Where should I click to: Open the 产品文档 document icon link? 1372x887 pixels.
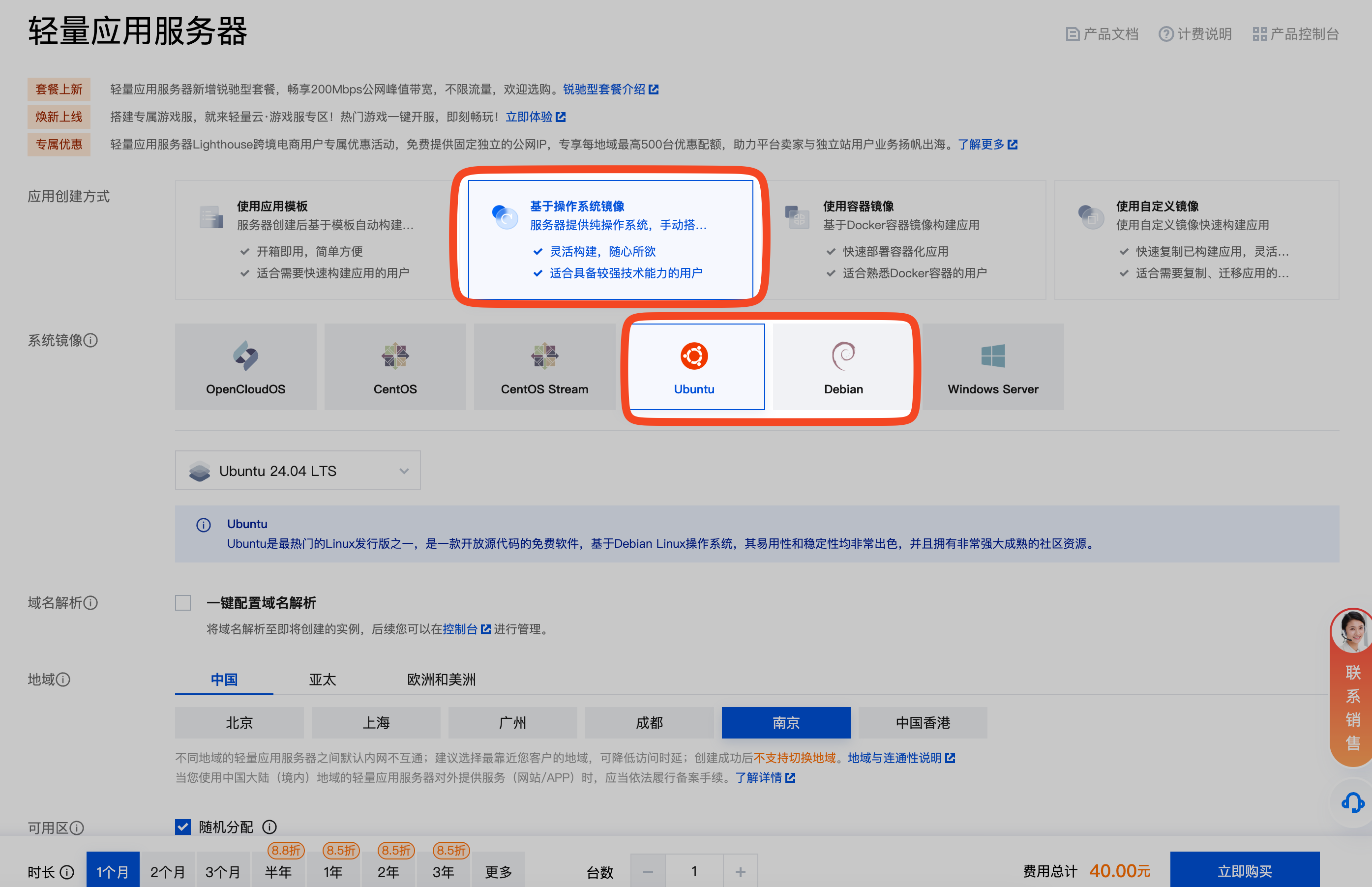(1072, 34)
